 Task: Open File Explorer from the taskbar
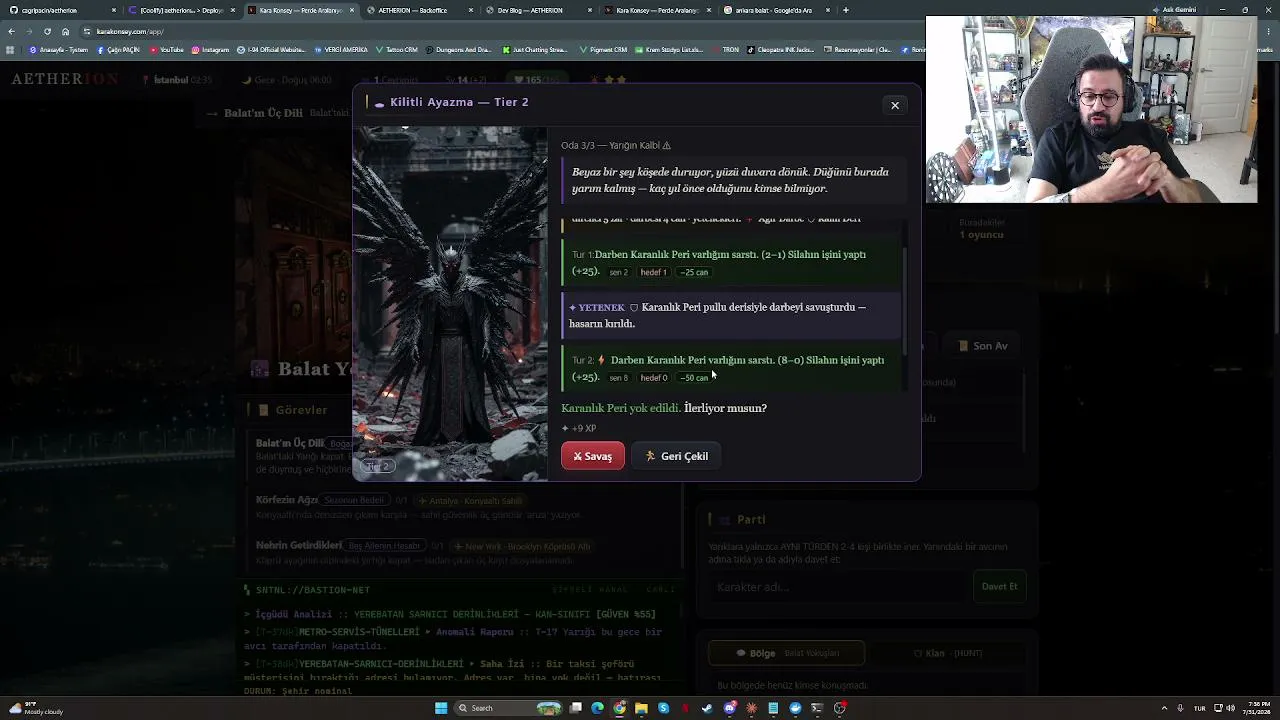[642, 708]
